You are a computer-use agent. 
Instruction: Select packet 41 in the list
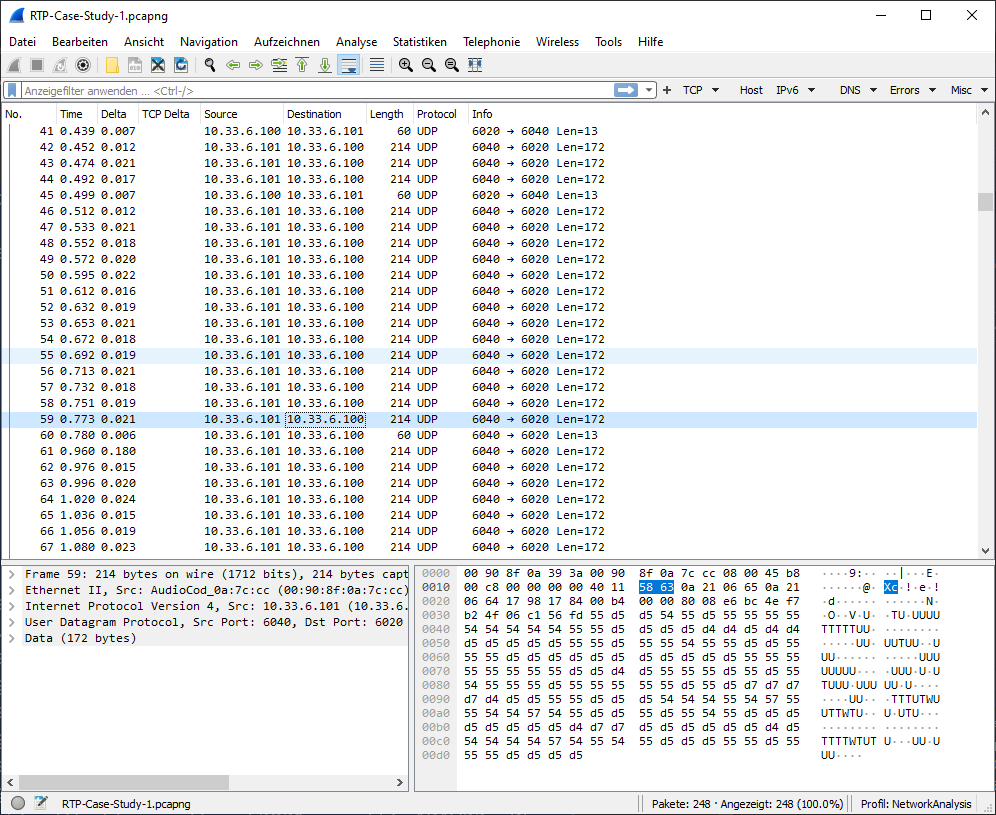point(489,131)
